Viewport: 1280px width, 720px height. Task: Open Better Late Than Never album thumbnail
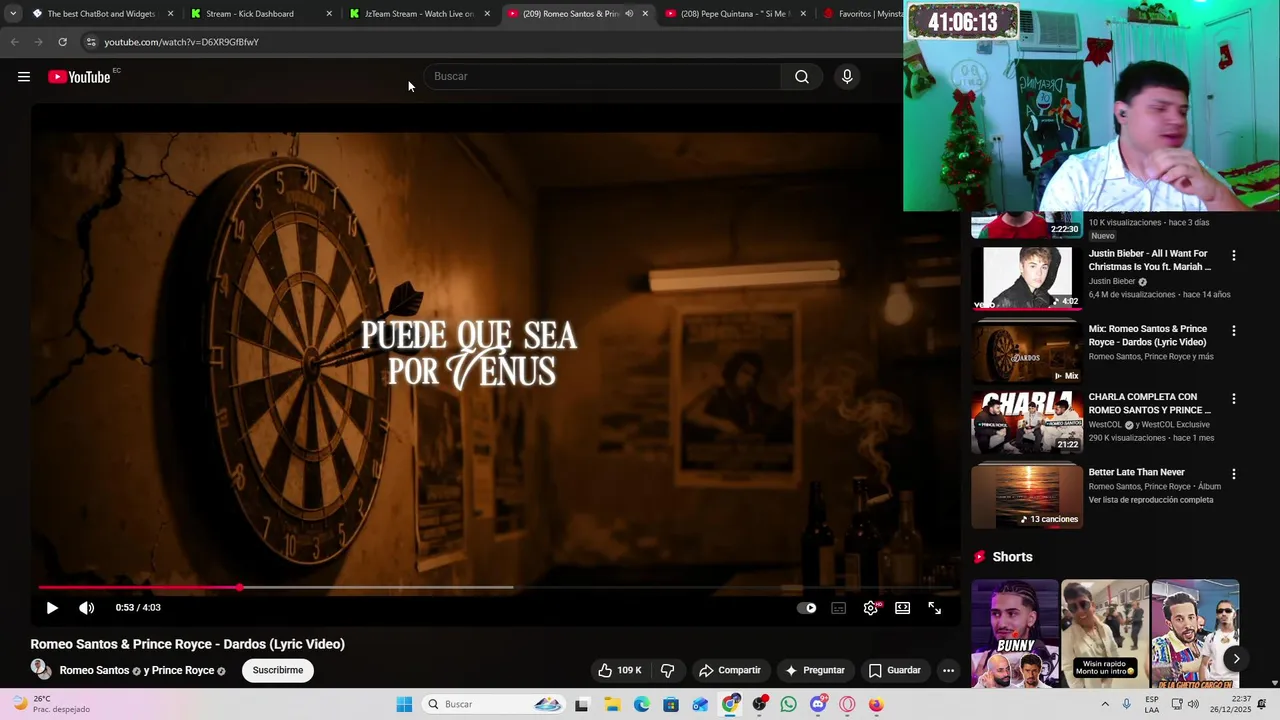(x=1027, y=496)
